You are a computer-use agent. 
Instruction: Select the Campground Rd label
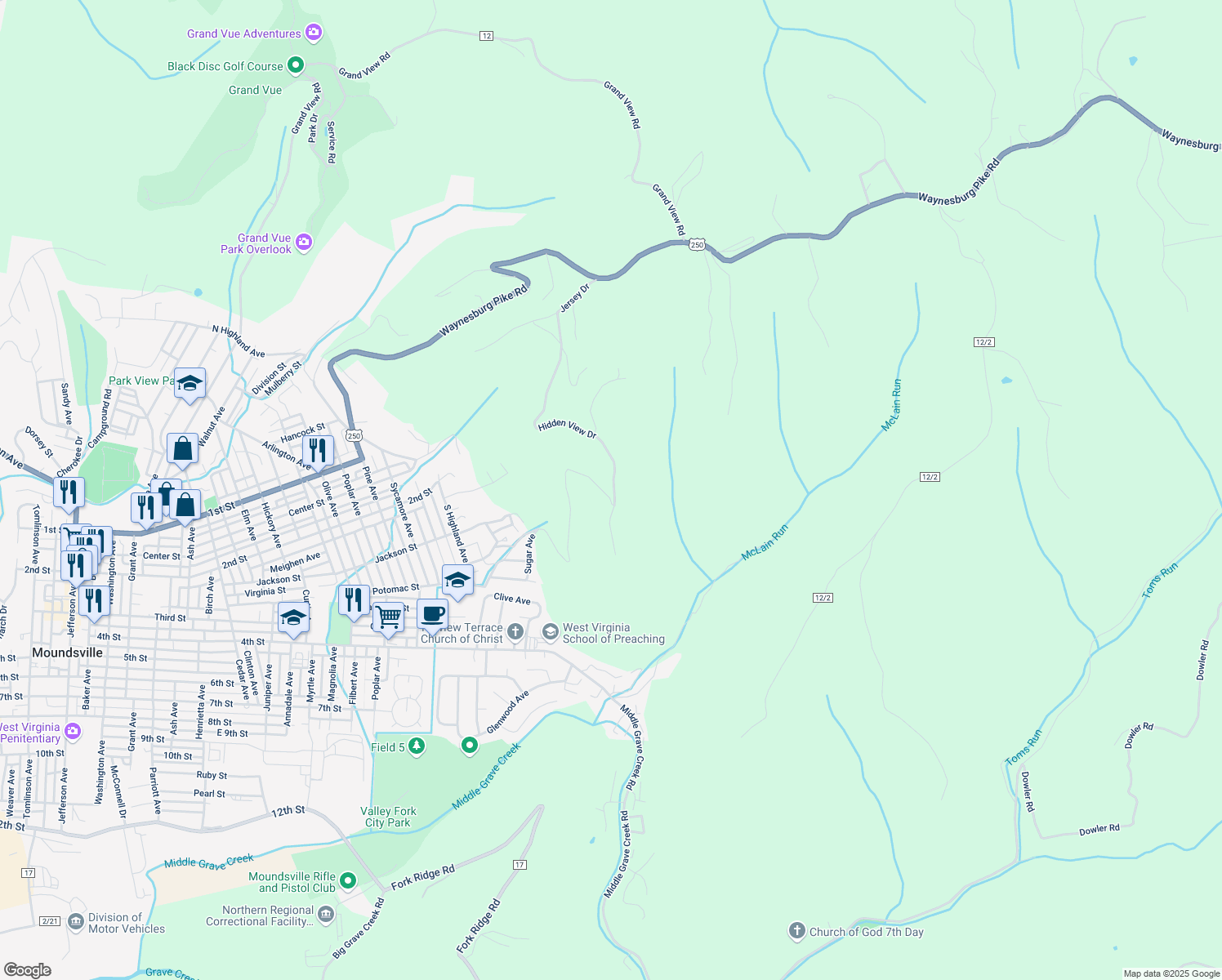pyautogui.click(x=99, y=418)
